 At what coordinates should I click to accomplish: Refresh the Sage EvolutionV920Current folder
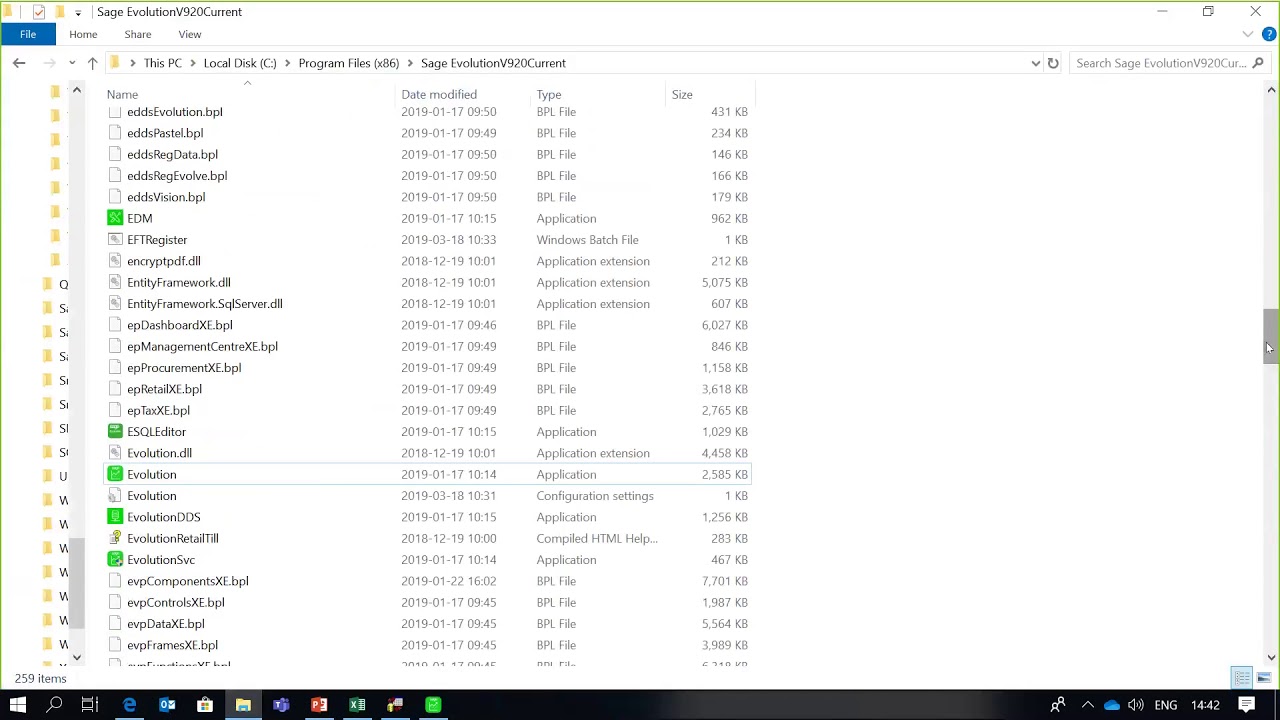[x=1053, y=63]
